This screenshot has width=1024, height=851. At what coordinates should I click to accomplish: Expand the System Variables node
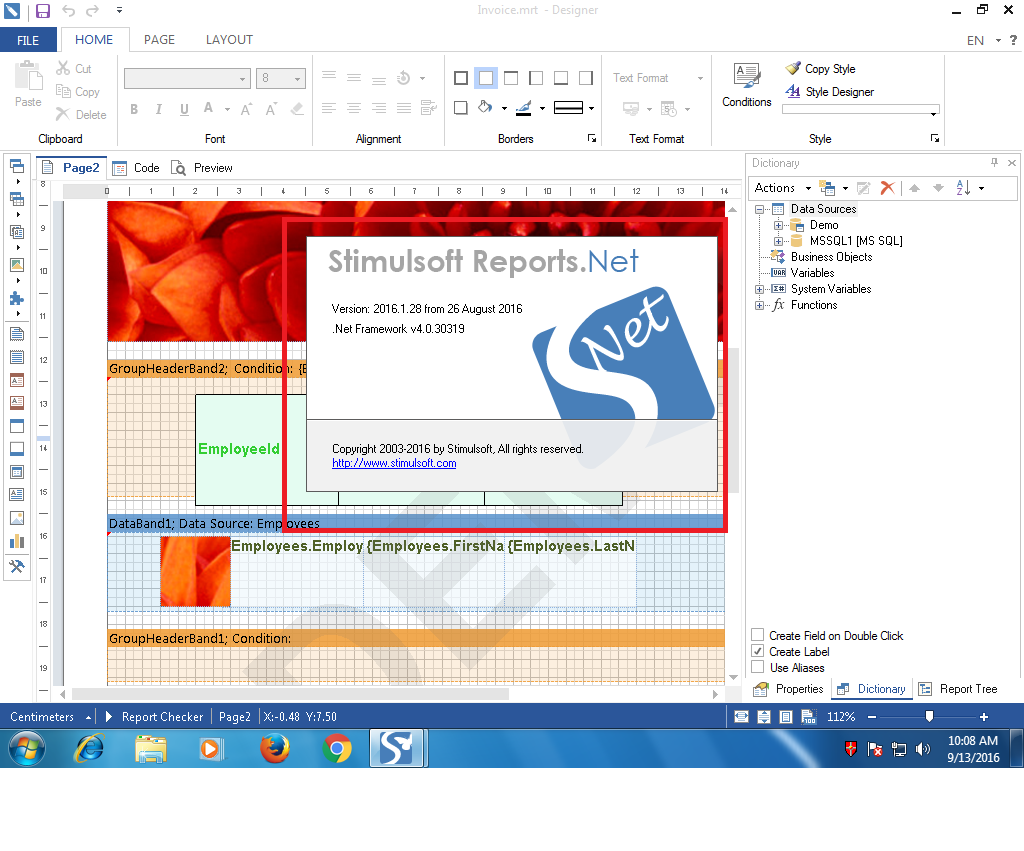click(x=759, y=289)
